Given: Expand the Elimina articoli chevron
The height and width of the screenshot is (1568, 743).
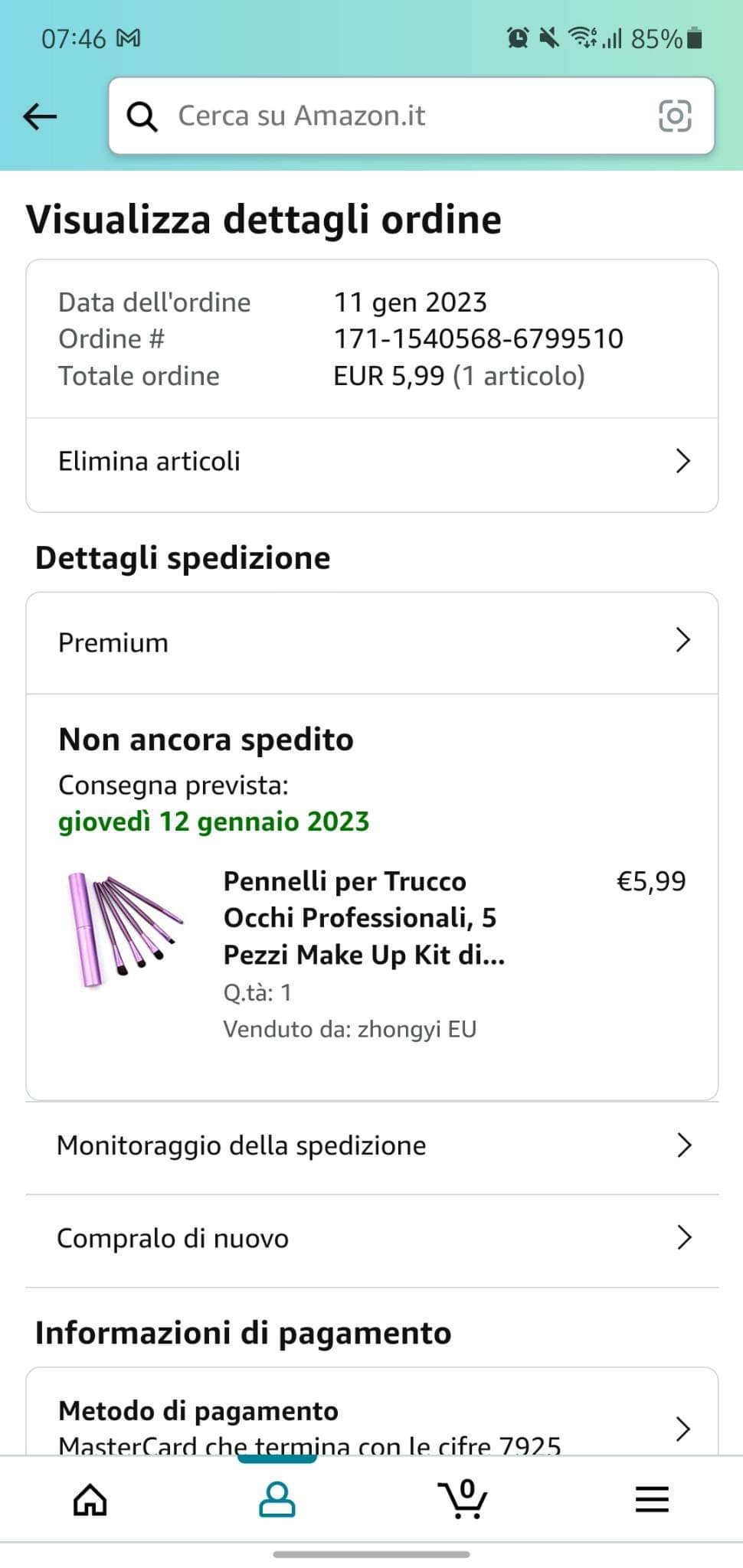Looking at the screenshot, I should coord(683,461).
